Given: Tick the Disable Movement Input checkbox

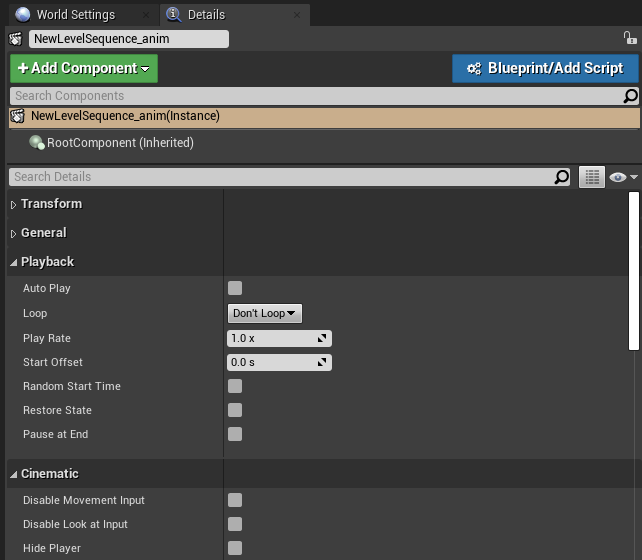Looking at the screenshot, I should click(235, 500).
